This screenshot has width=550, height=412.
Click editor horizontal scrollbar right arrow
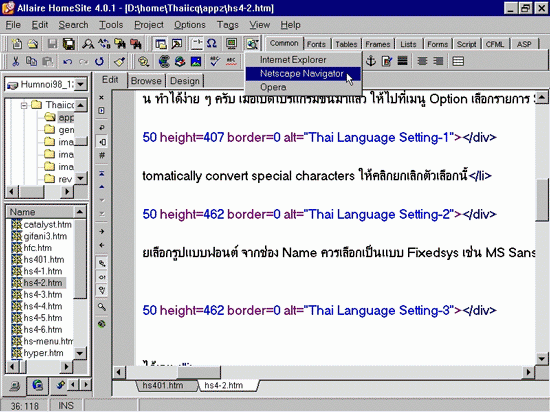pyautogui.click(x=528, y=372)
